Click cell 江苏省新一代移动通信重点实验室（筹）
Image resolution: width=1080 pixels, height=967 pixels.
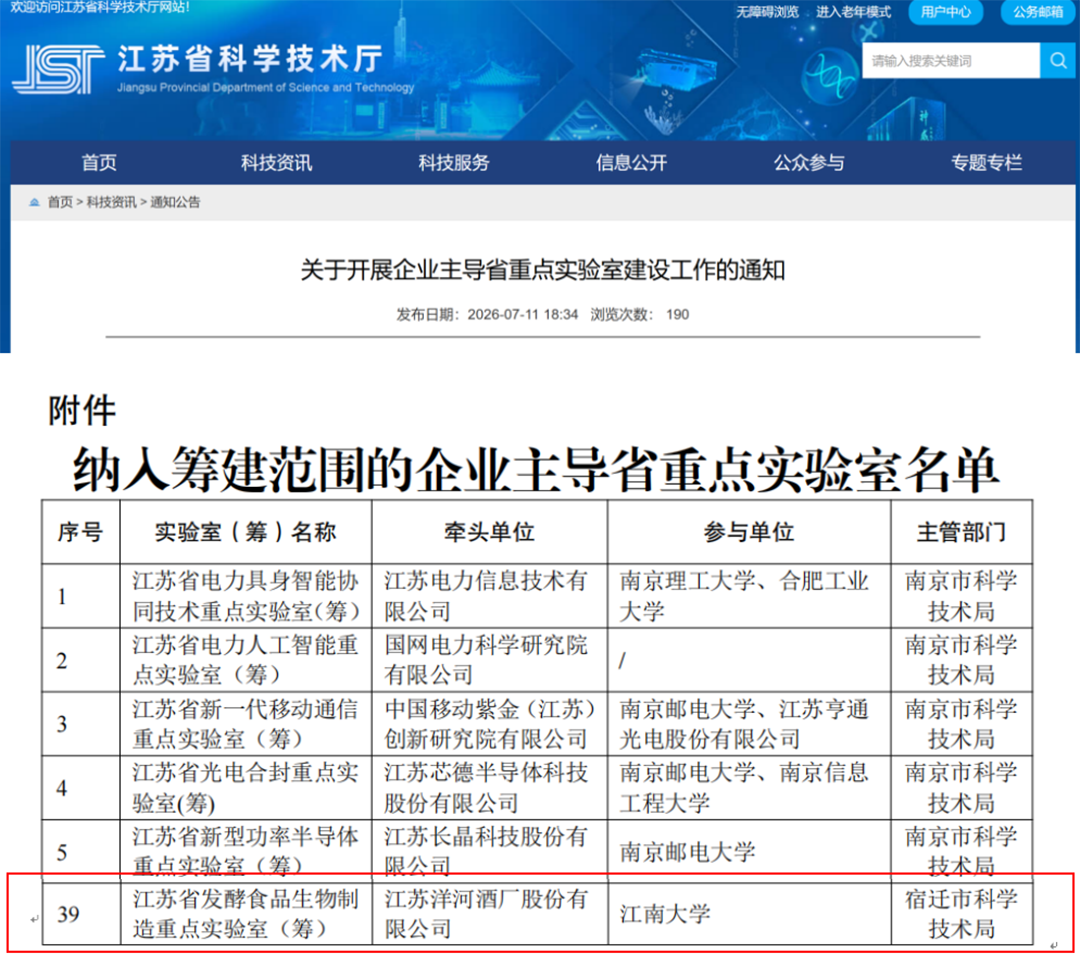coord(246,724)
